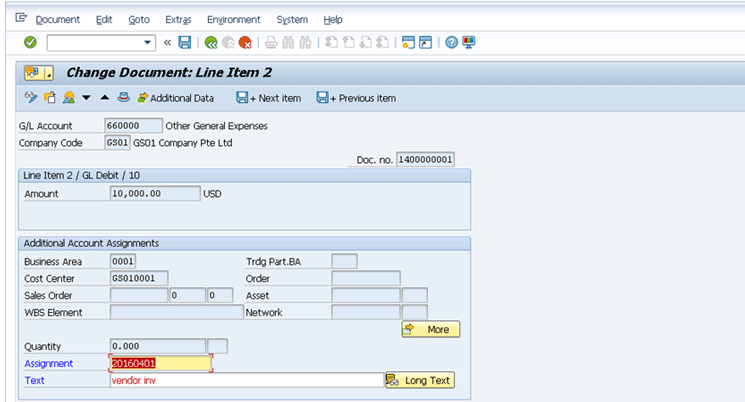Click the Save disk icon in toolbar
This screenshot has width=745, height=402.
[x=184, y=43]
